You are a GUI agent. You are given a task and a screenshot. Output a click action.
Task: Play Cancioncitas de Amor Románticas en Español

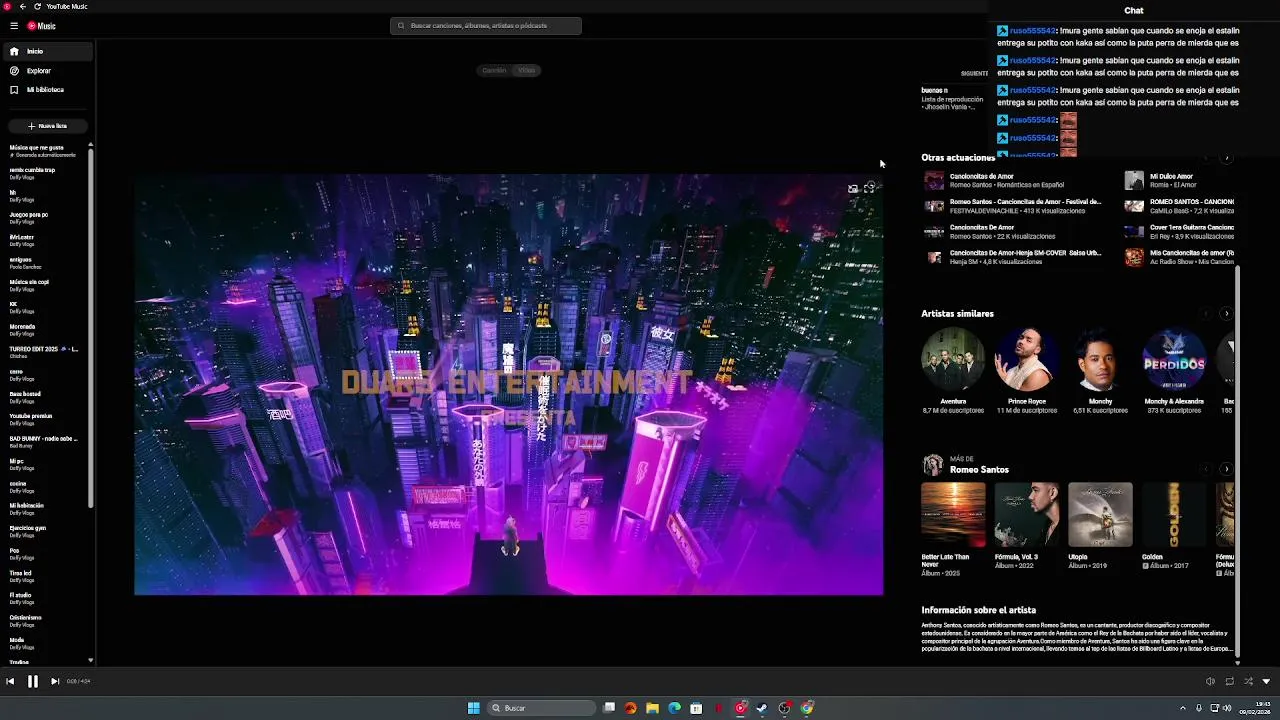[1013, 180]
